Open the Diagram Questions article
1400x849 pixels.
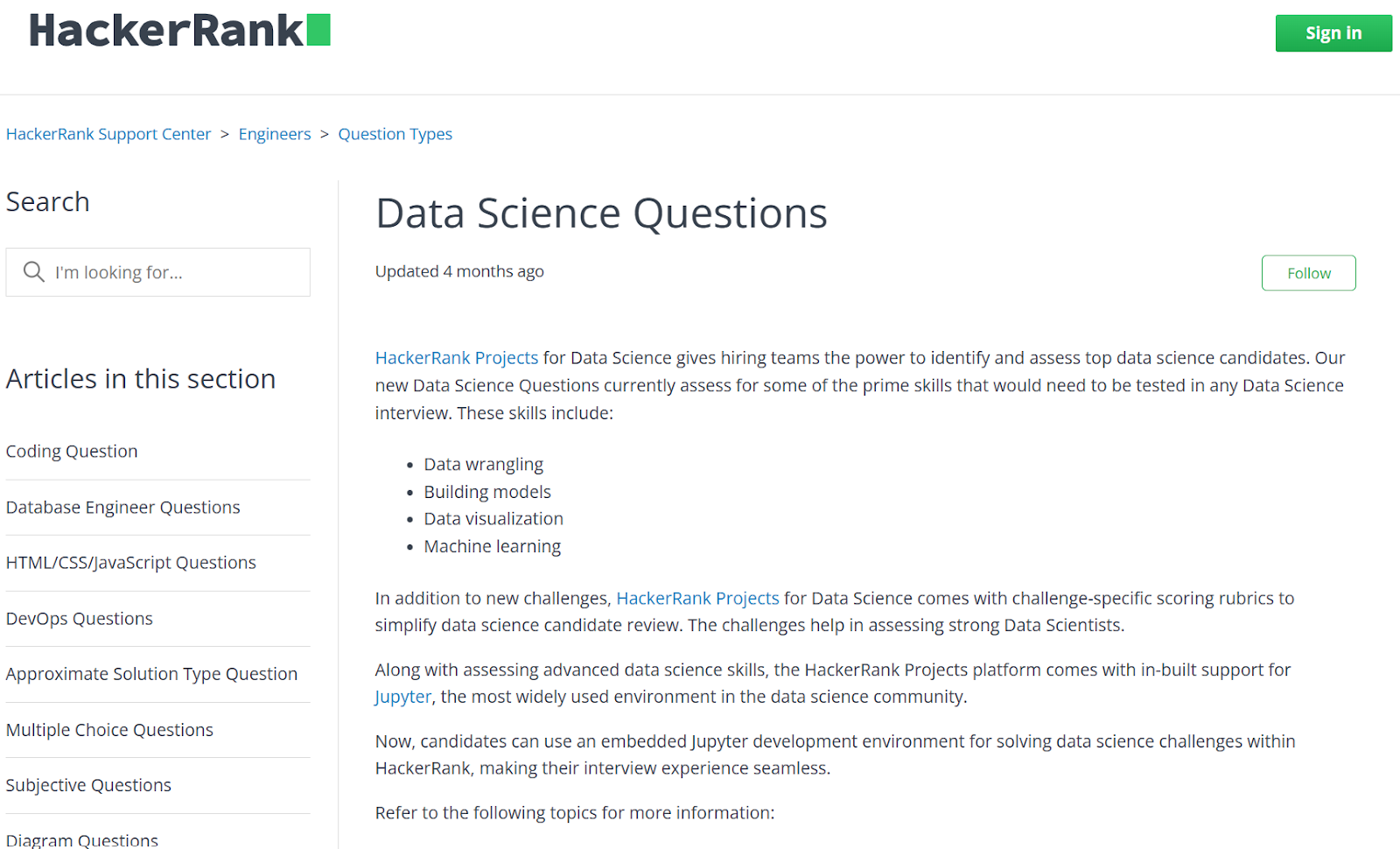tap(82, 840)
